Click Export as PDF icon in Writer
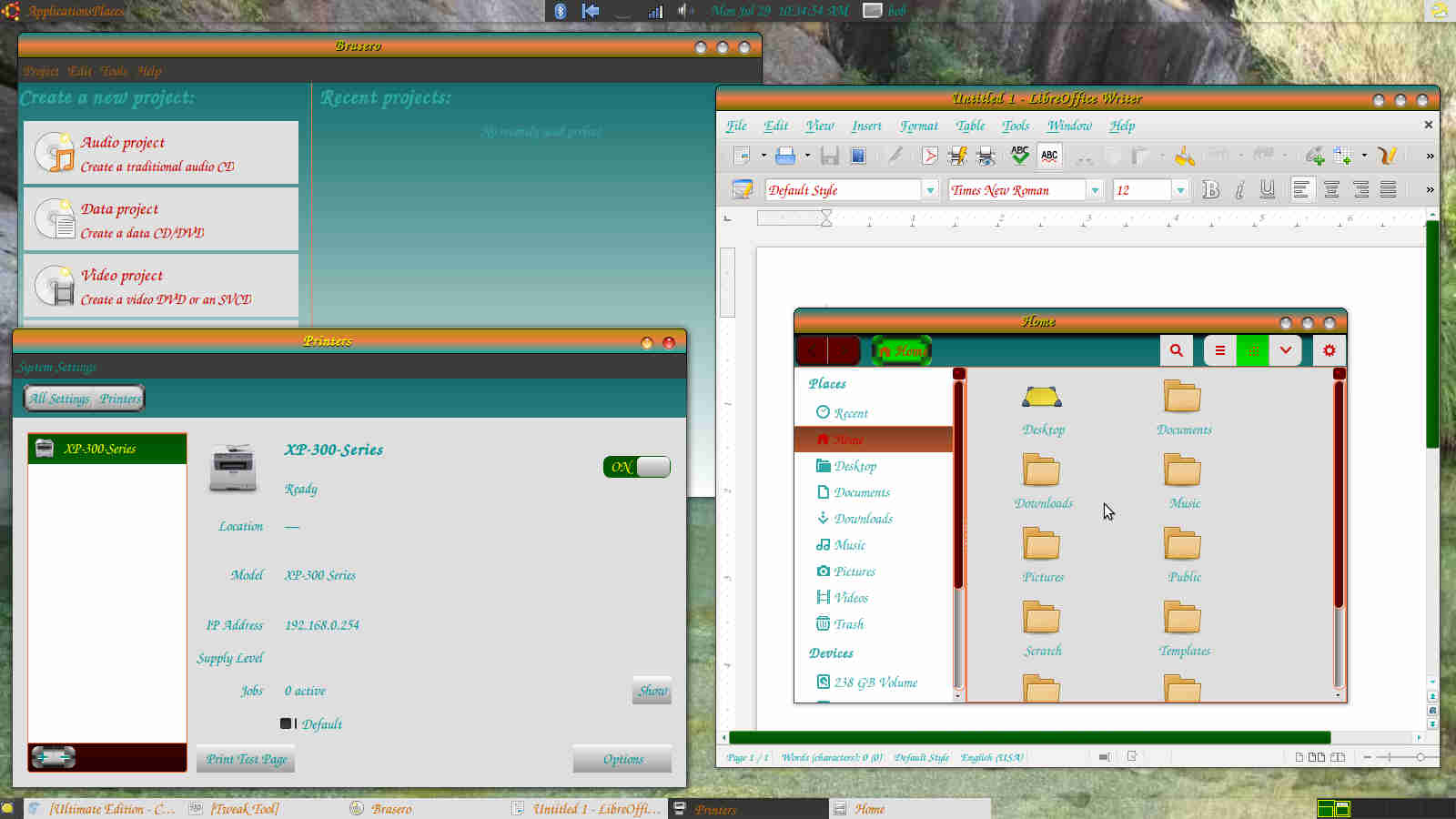This screenshot has width=1456, height=819. click(930, 156)
